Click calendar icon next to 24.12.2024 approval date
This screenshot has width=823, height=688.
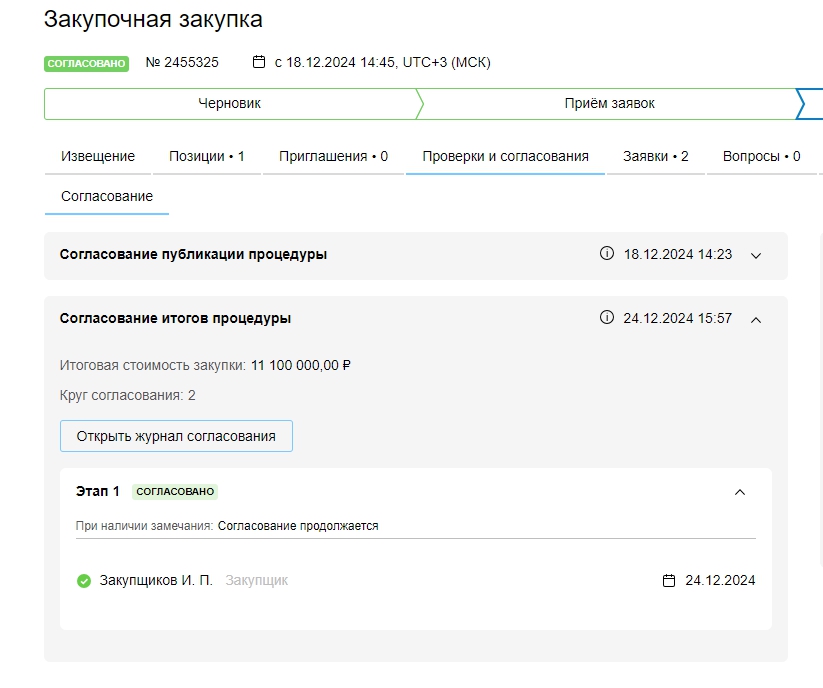point(669,581)
